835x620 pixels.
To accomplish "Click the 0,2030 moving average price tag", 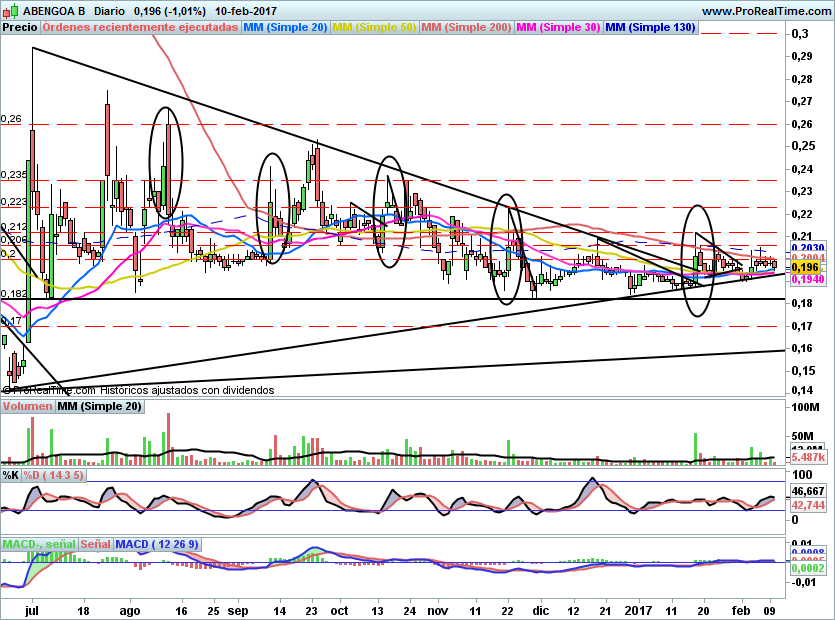I will coord(807,248).
